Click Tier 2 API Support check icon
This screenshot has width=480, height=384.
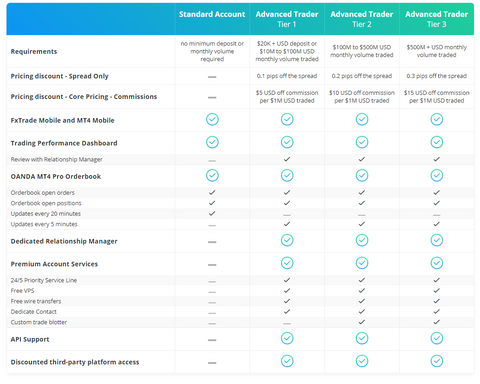pos(362,339)
